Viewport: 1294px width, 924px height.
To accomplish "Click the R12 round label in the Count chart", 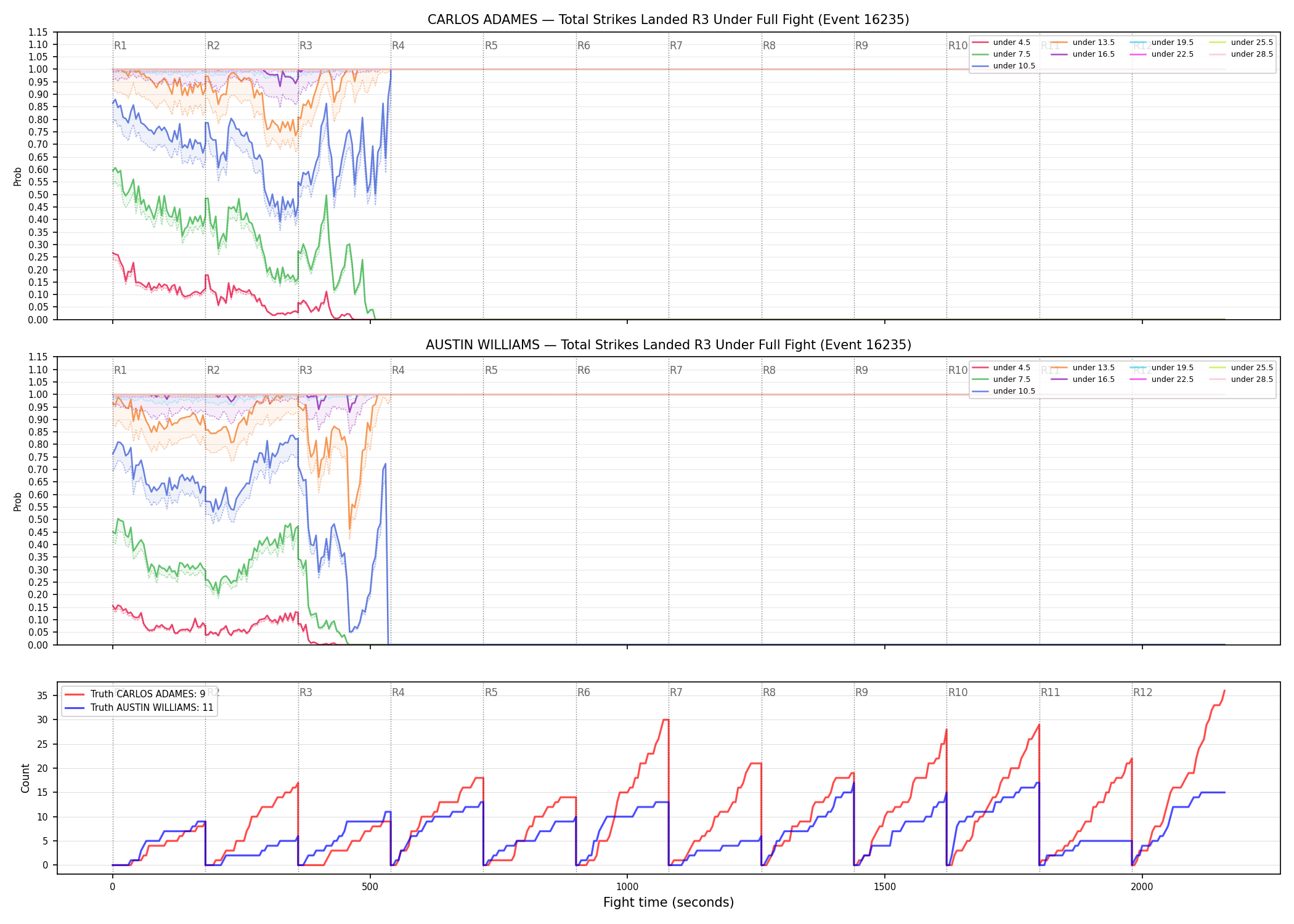I will pos(1142,692).
